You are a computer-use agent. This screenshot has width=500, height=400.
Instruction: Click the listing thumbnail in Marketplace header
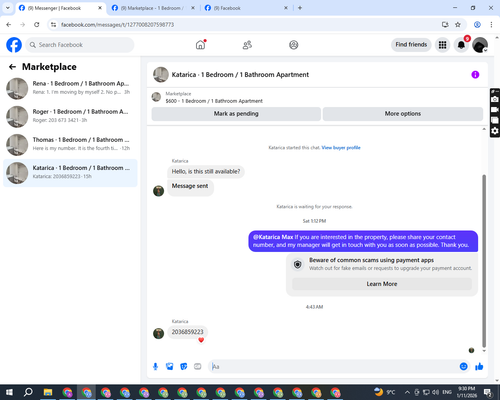click(156, 97)
